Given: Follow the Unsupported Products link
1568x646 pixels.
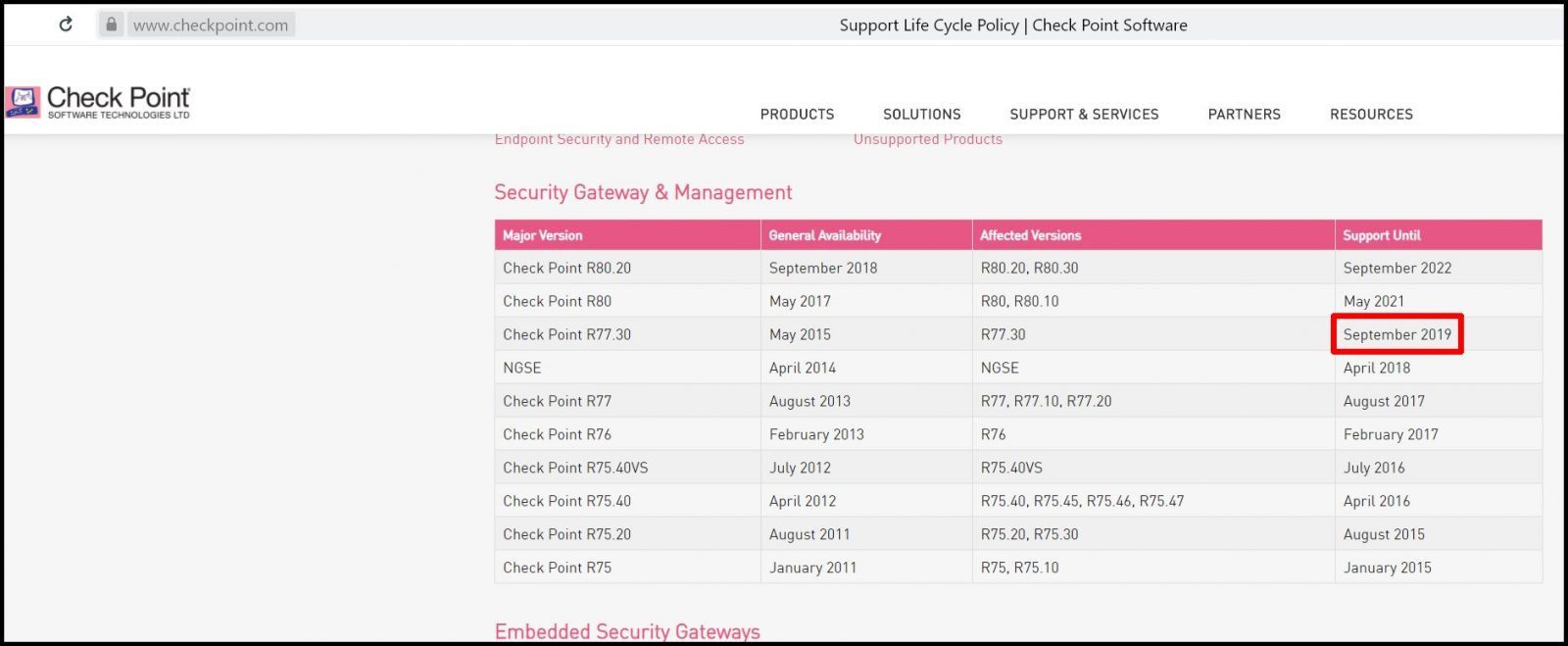Looking at the screenshot, I should tap(927, 139).
